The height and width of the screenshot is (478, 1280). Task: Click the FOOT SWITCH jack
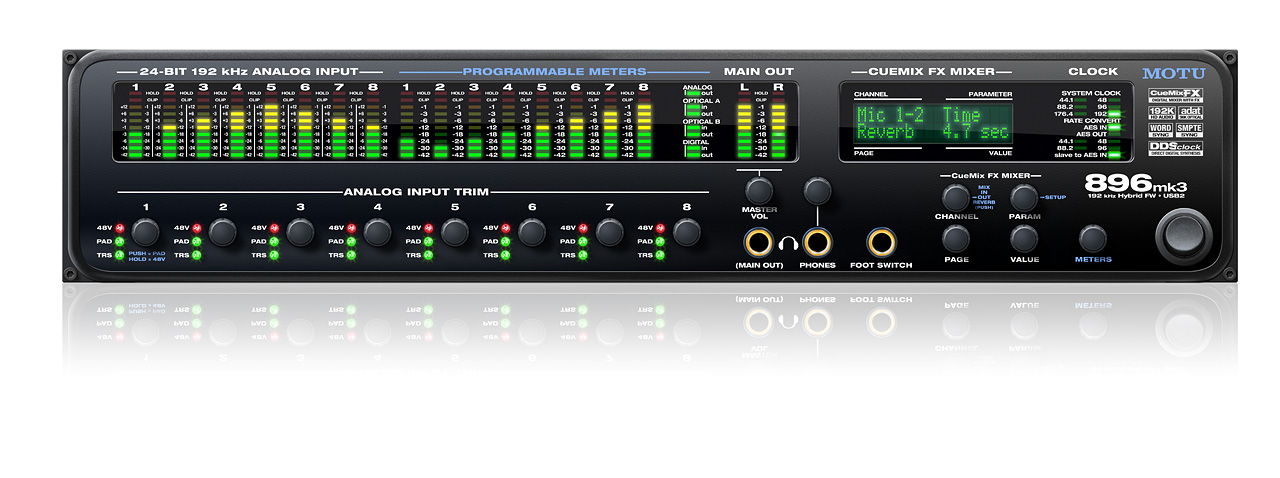[881, 242]
